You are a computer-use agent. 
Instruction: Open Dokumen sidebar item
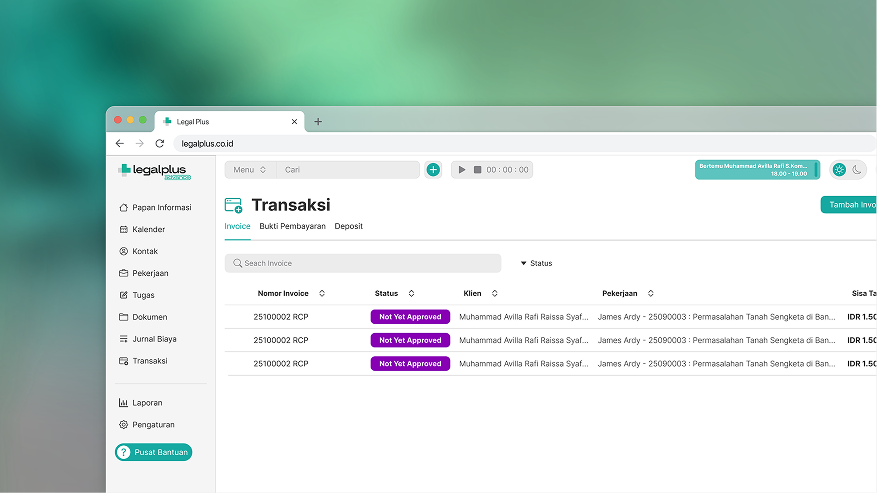[143, 317]
